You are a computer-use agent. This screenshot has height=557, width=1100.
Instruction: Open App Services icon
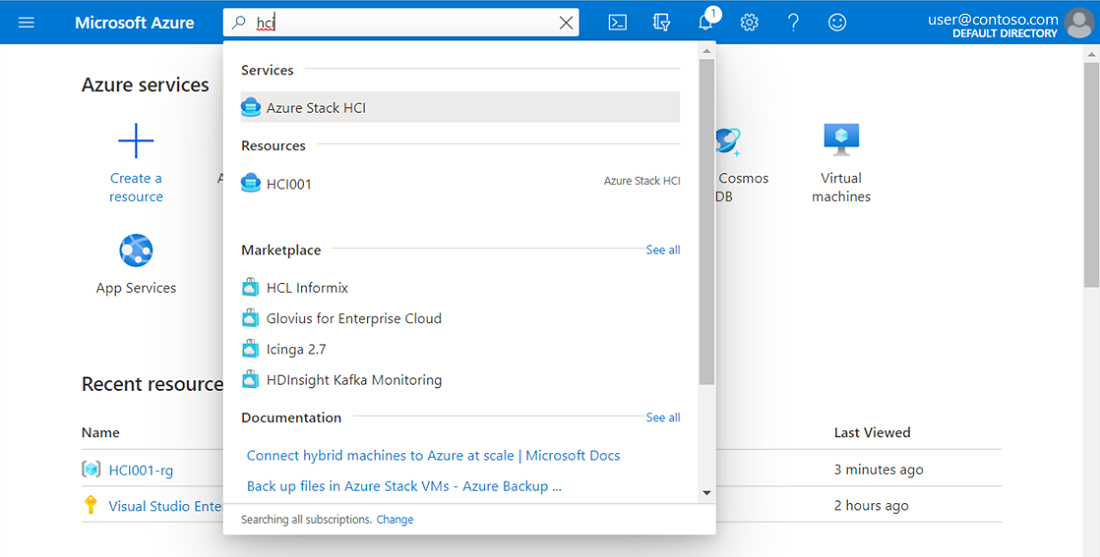[x=136, y=250]
